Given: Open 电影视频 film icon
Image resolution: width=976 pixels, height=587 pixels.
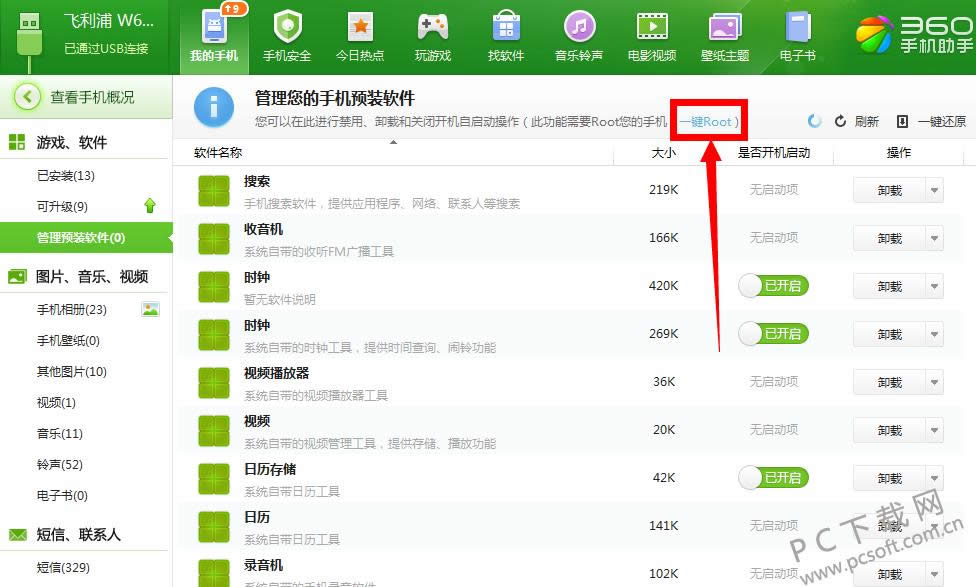Looking at the screenshot, I should [x=652, y=27].
